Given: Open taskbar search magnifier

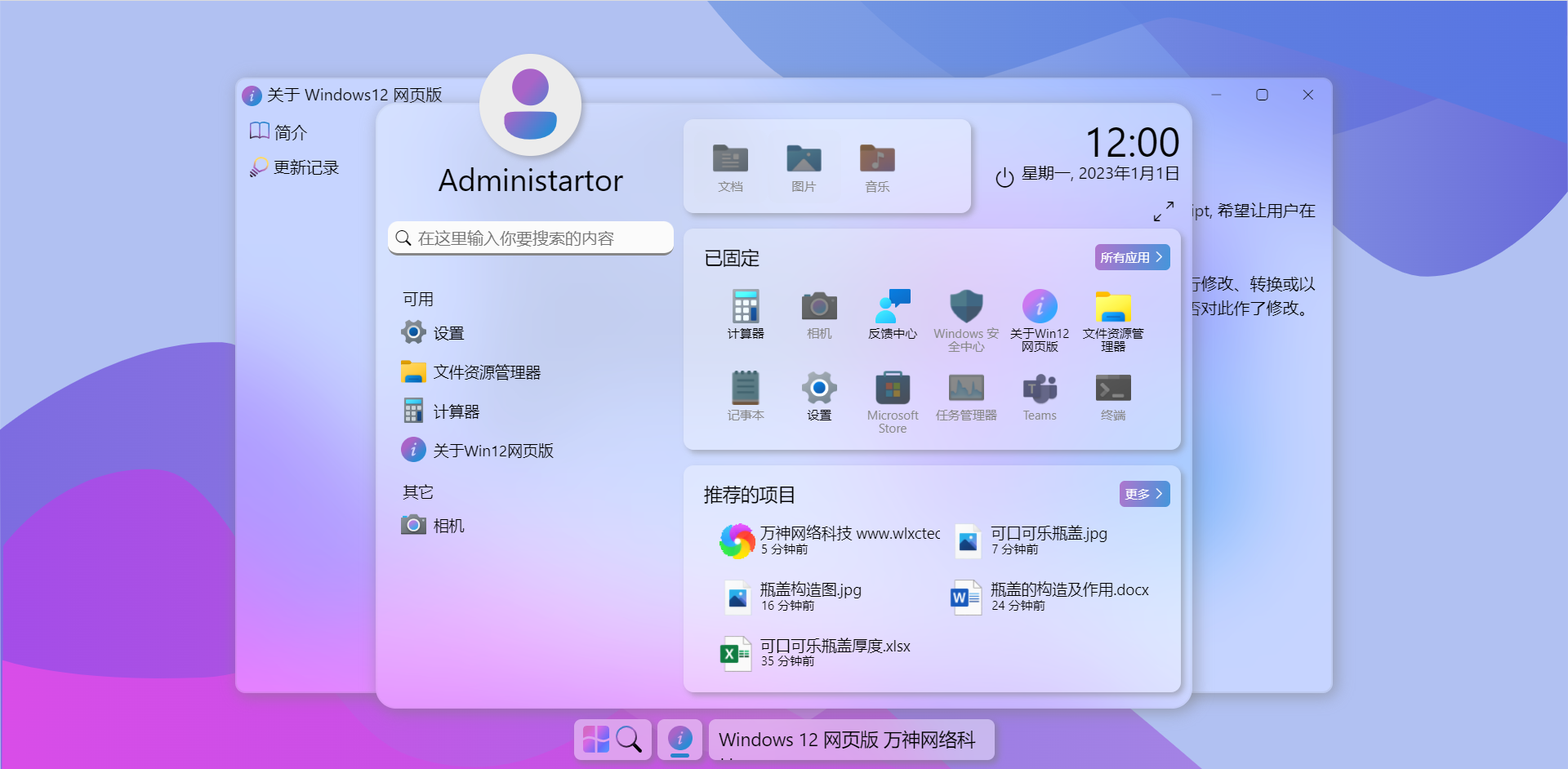Looking at the screenshot, I should 629,740.
